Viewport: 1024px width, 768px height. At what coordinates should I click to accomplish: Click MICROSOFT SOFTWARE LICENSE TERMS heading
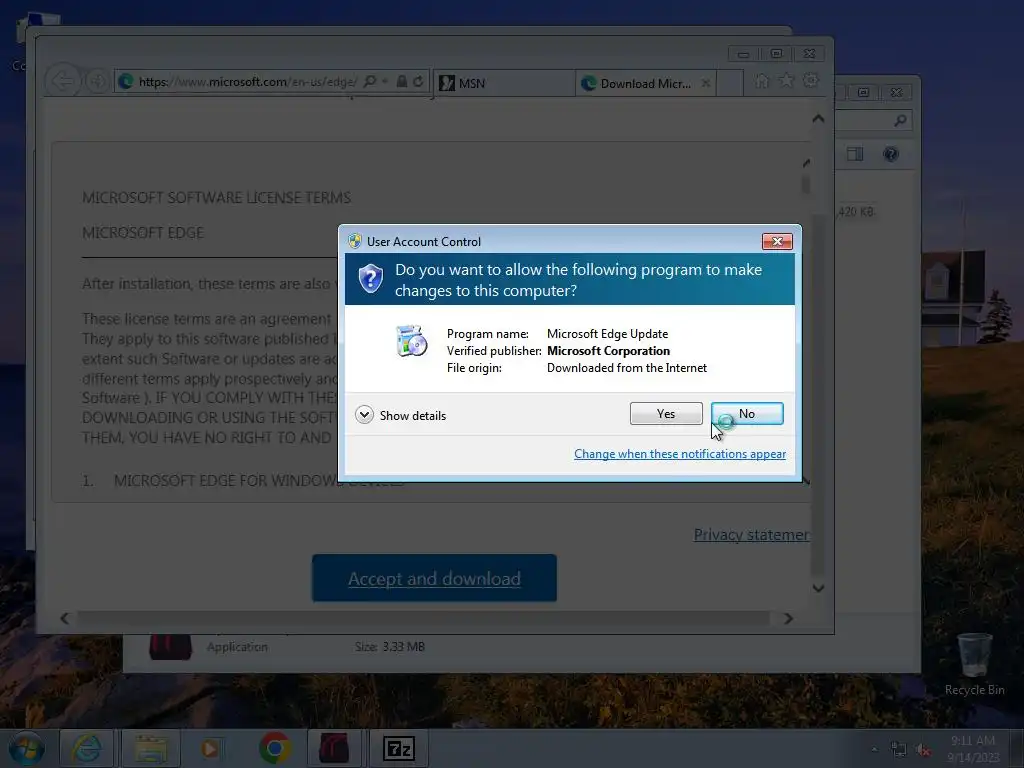point(216,197)
